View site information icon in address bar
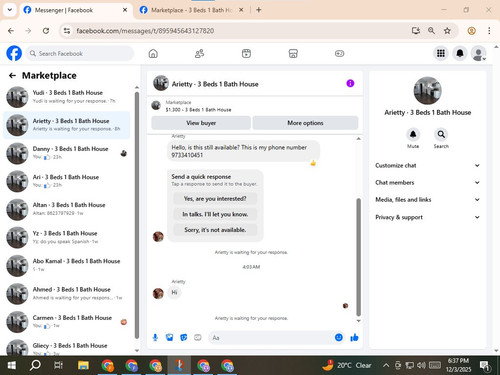Screen dimensions: 500x375 (x=67, y=31)
